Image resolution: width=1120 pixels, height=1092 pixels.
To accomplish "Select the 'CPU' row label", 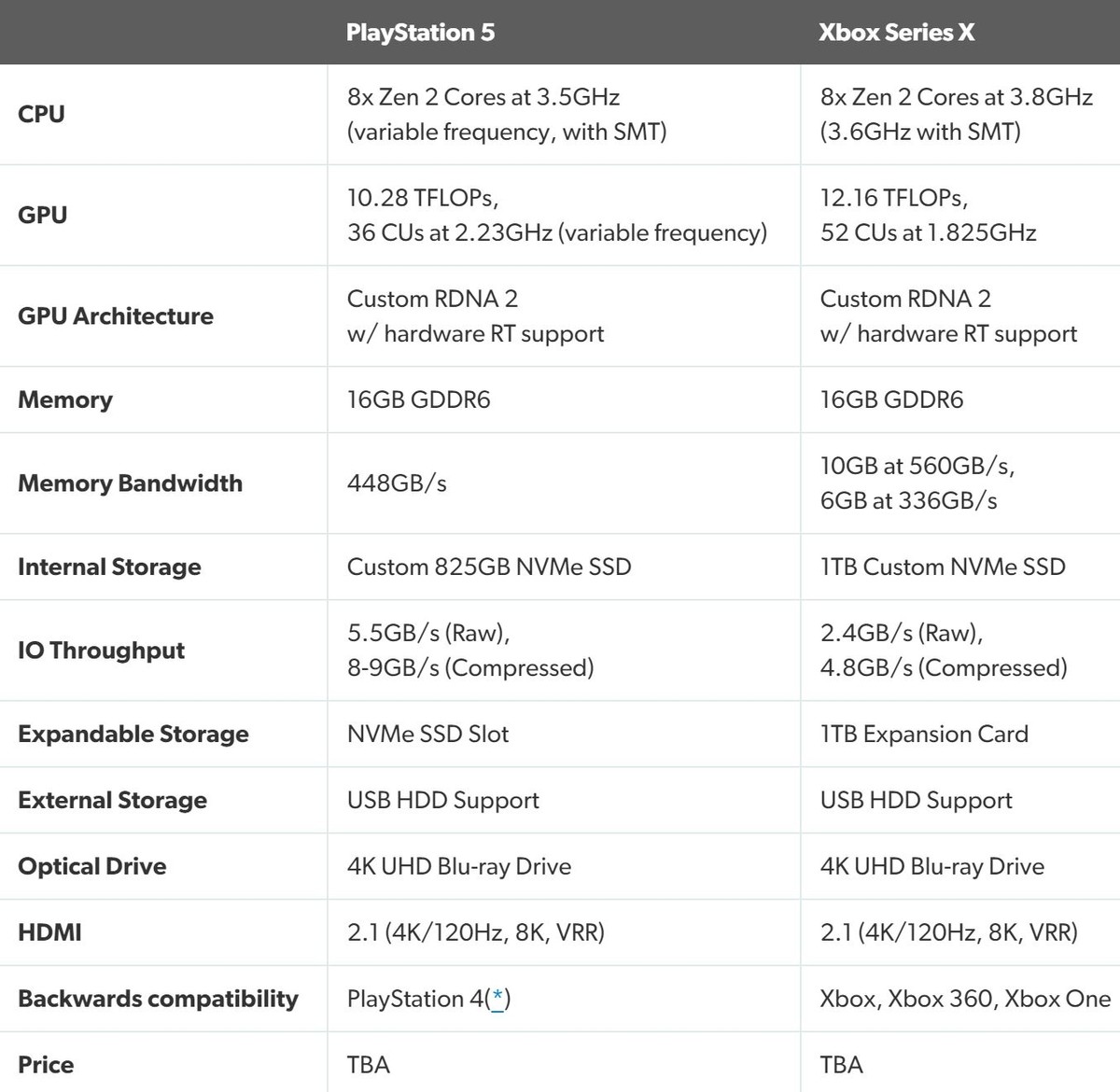I will (x=41, y=114).
